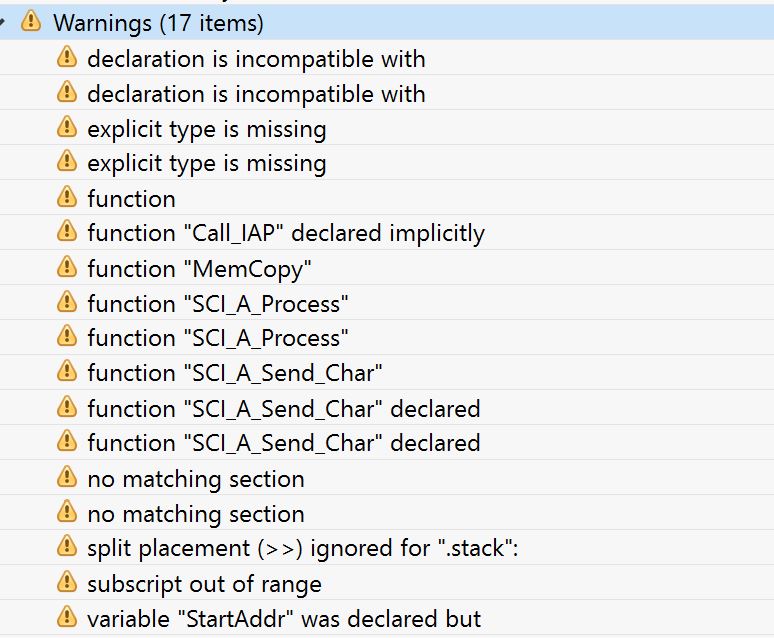Select the Warnings (17 items) header row
The height and width of the screenshot is (638, 774).
[x=387, y=22]
